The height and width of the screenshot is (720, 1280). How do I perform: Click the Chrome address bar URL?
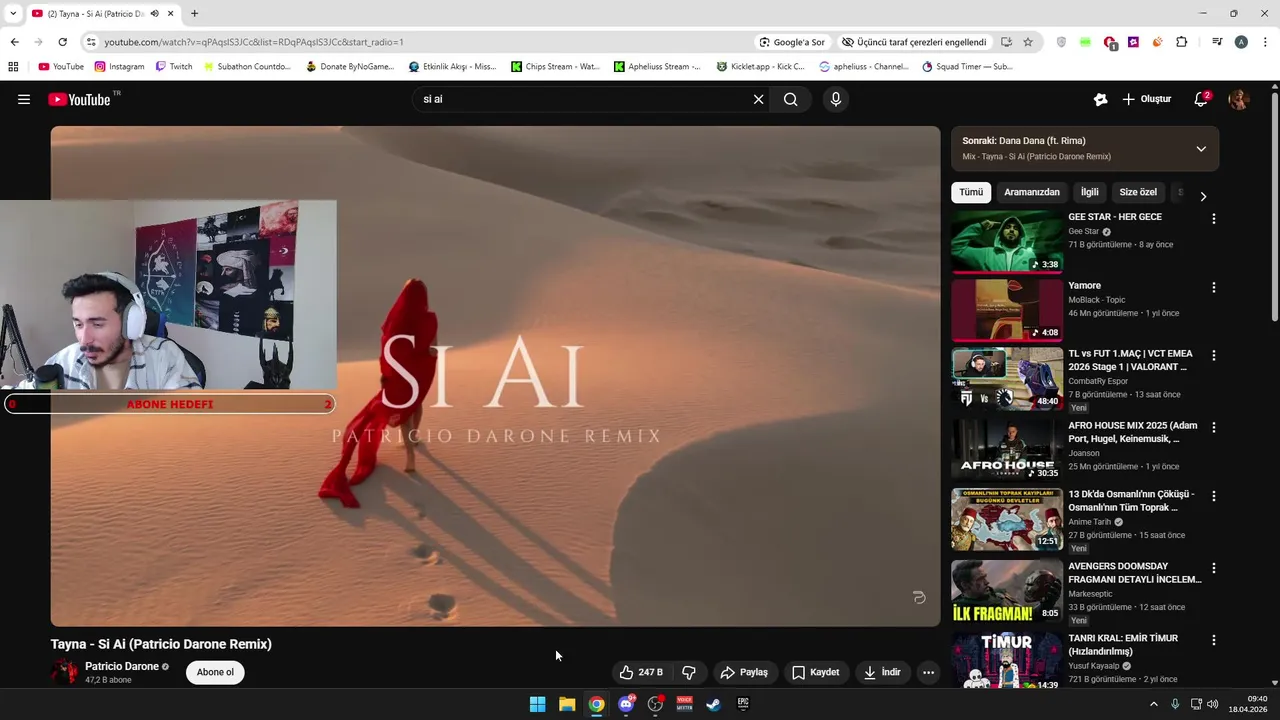[254, 42]
